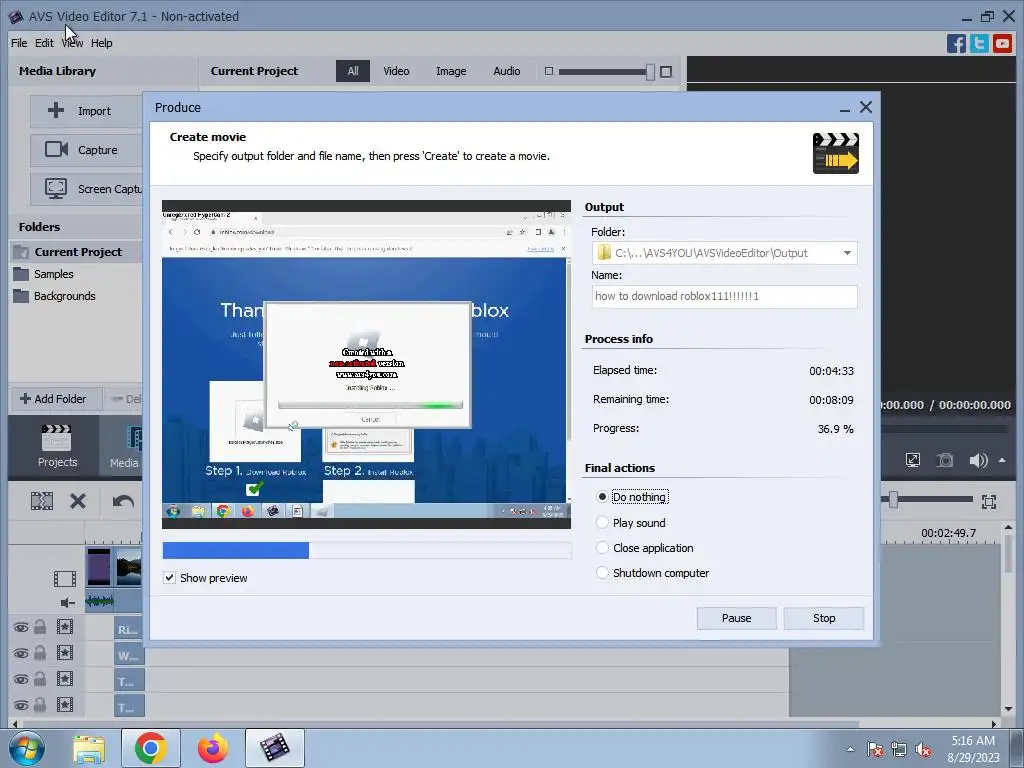This screenshot has height=768, width=1024.
Task: Click the main video track filmstrip icon
Action: (65, 579)
